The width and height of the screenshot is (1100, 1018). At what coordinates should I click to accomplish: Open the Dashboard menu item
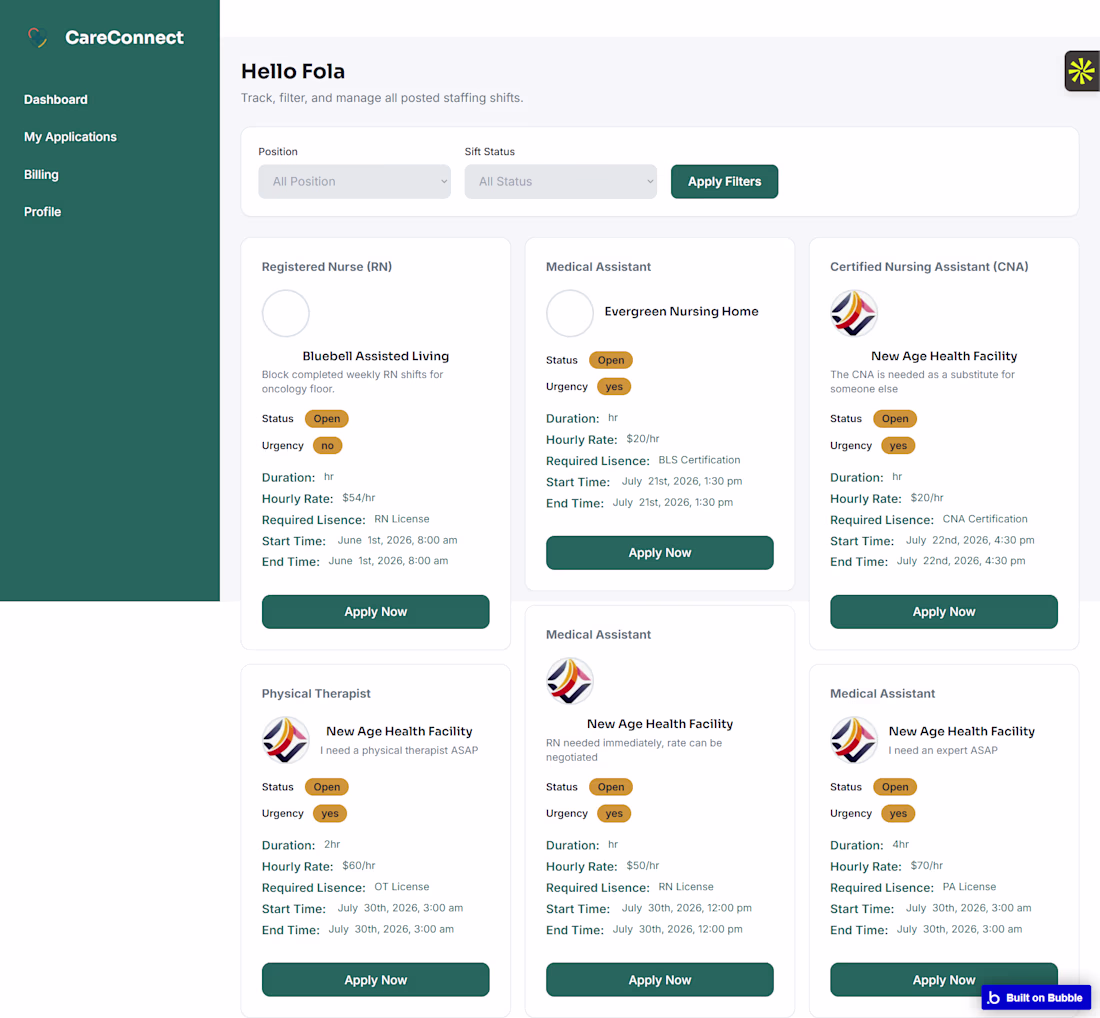[56, 100]
